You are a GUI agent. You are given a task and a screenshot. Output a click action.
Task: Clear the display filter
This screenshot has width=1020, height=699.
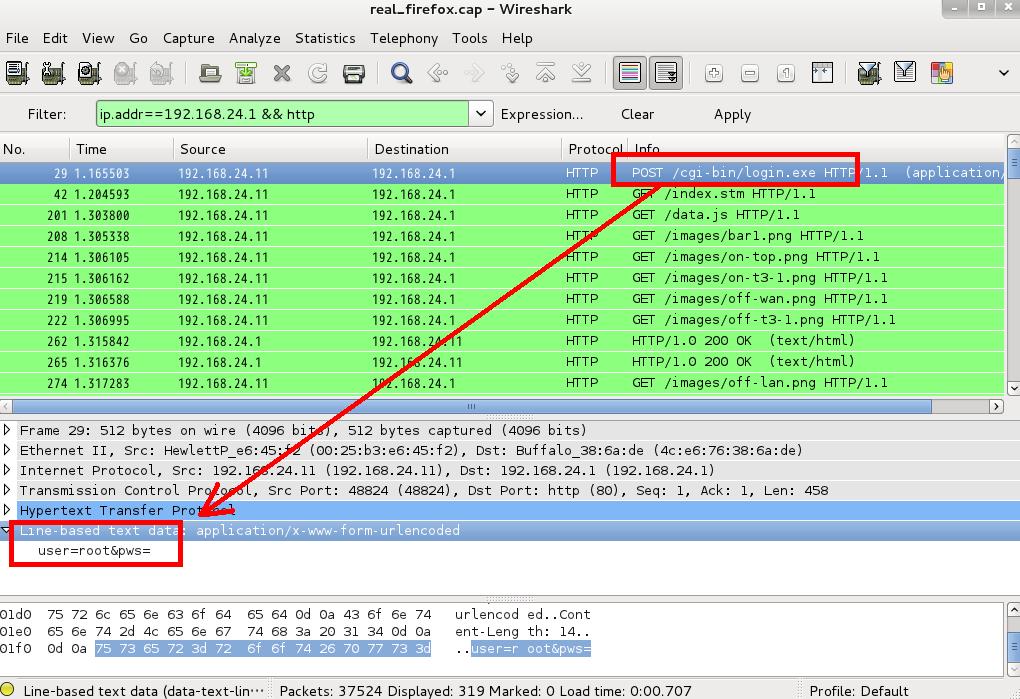click(638, 114)
